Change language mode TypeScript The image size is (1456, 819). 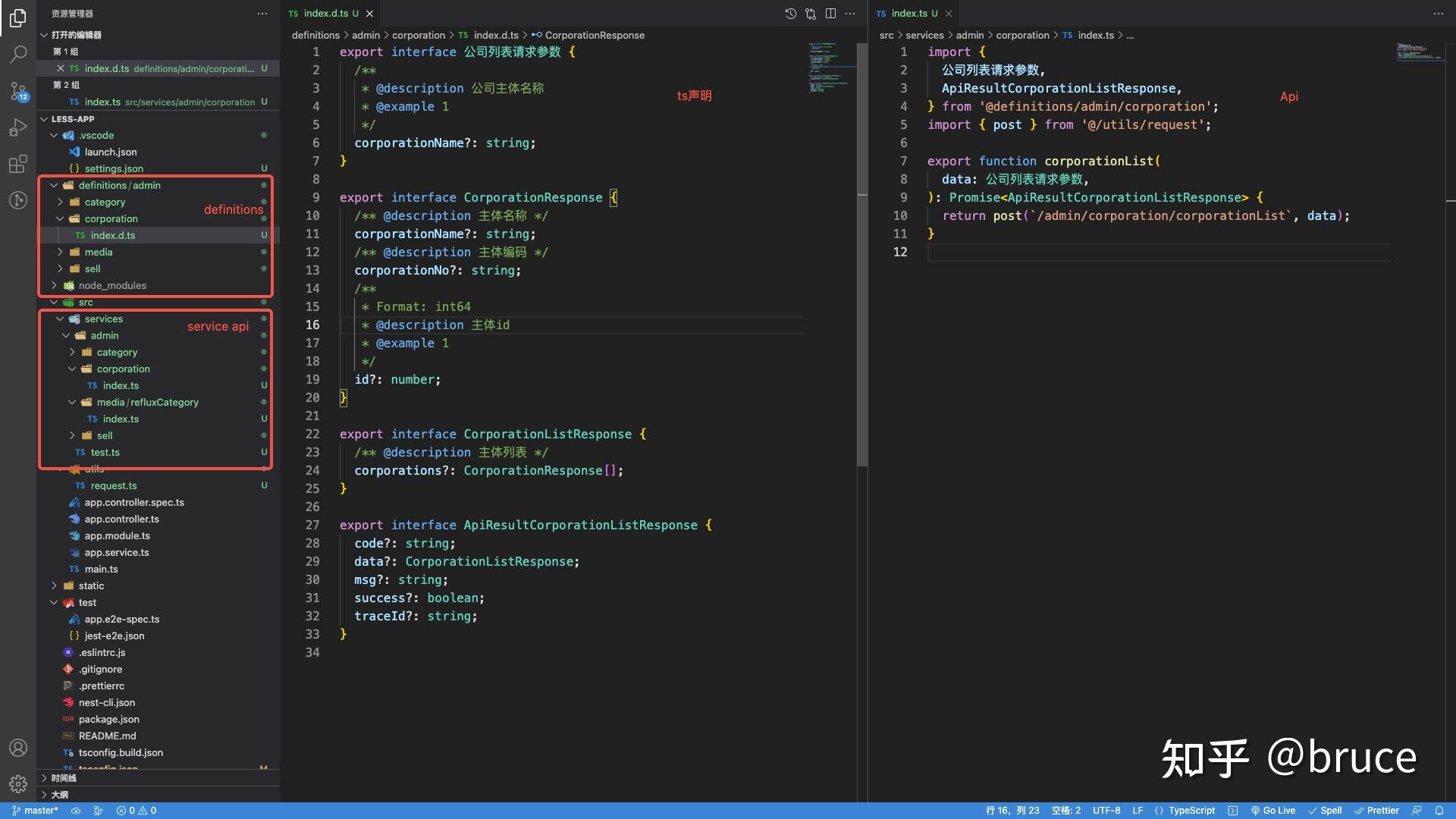(1191, 811)
